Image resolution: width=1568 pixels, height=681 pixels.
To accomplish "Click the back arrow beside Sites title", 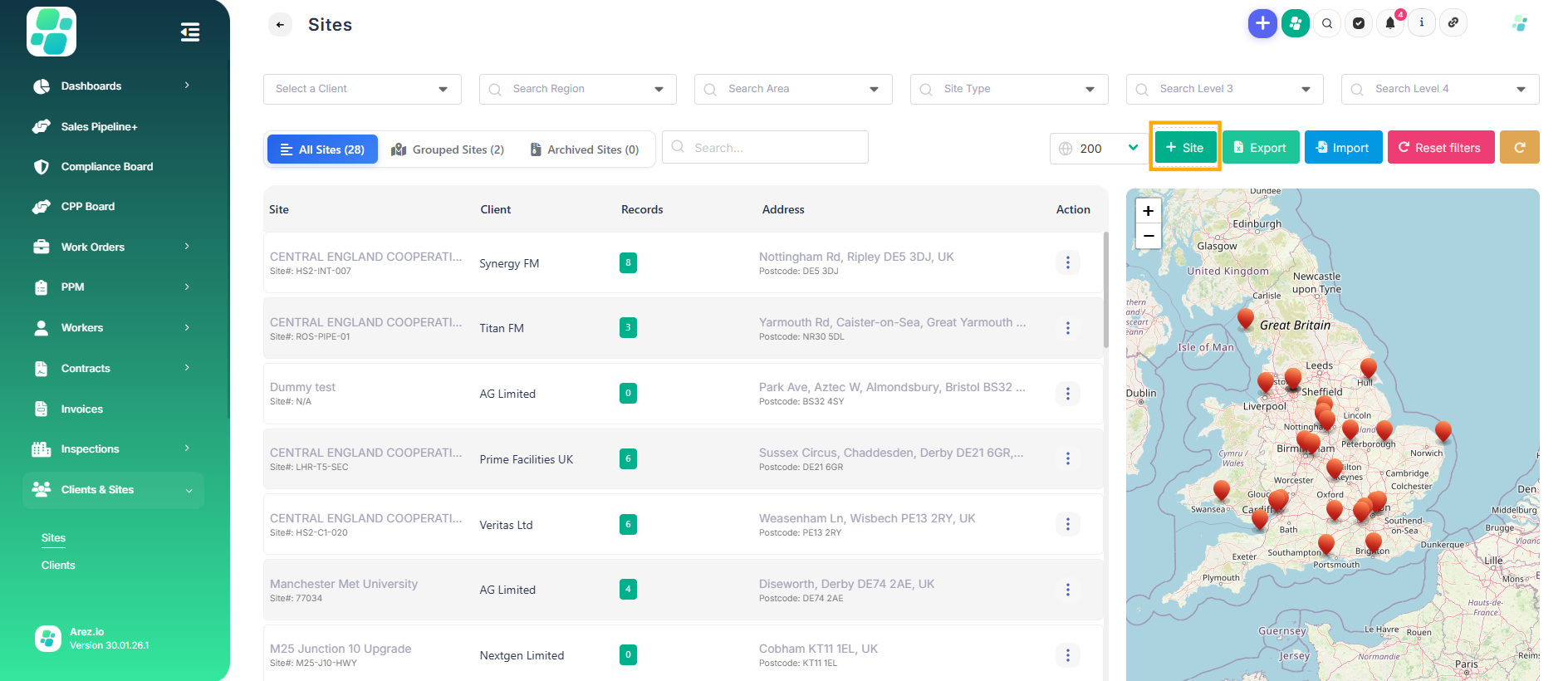I will tap(280, 25).
